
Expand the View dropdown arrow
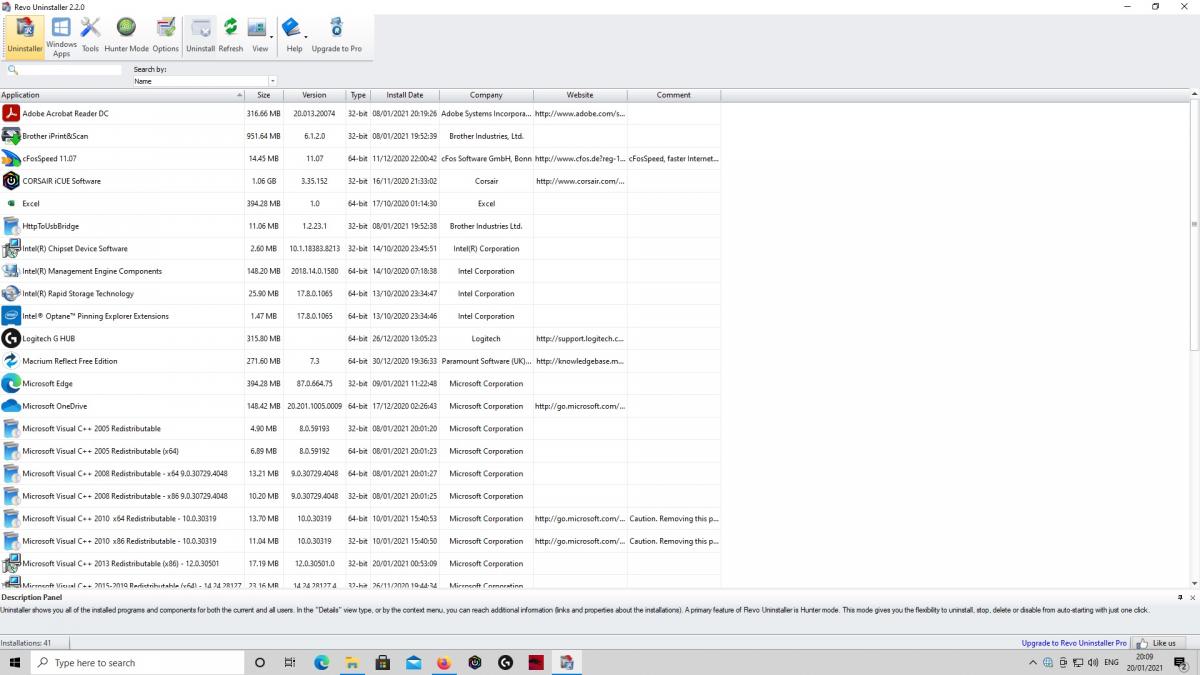pyautogui.click(x=272, y=37)
